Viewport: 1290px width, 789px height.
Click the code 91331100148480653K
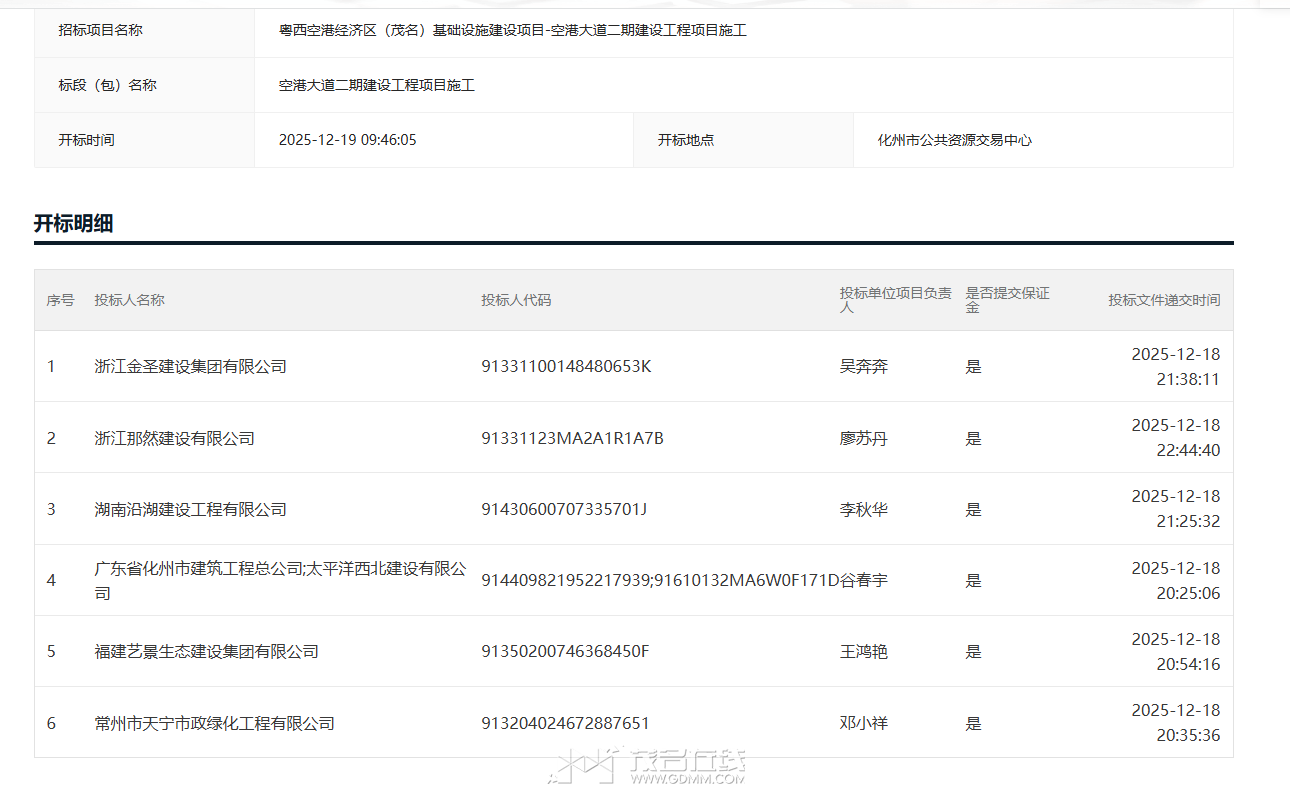click(x=565, y=367)
